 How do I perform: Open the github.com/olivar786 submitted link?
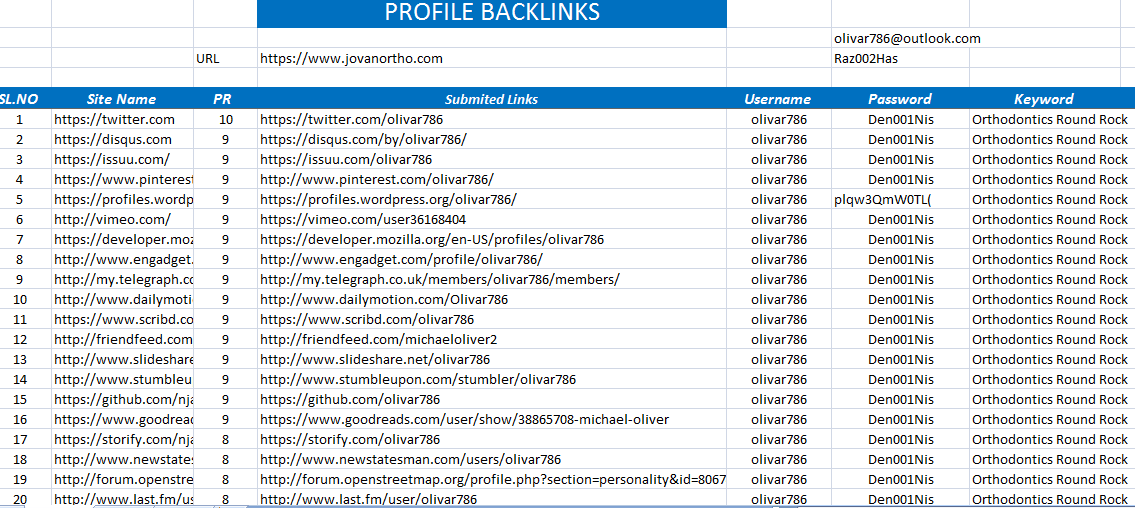pos(350,399)
